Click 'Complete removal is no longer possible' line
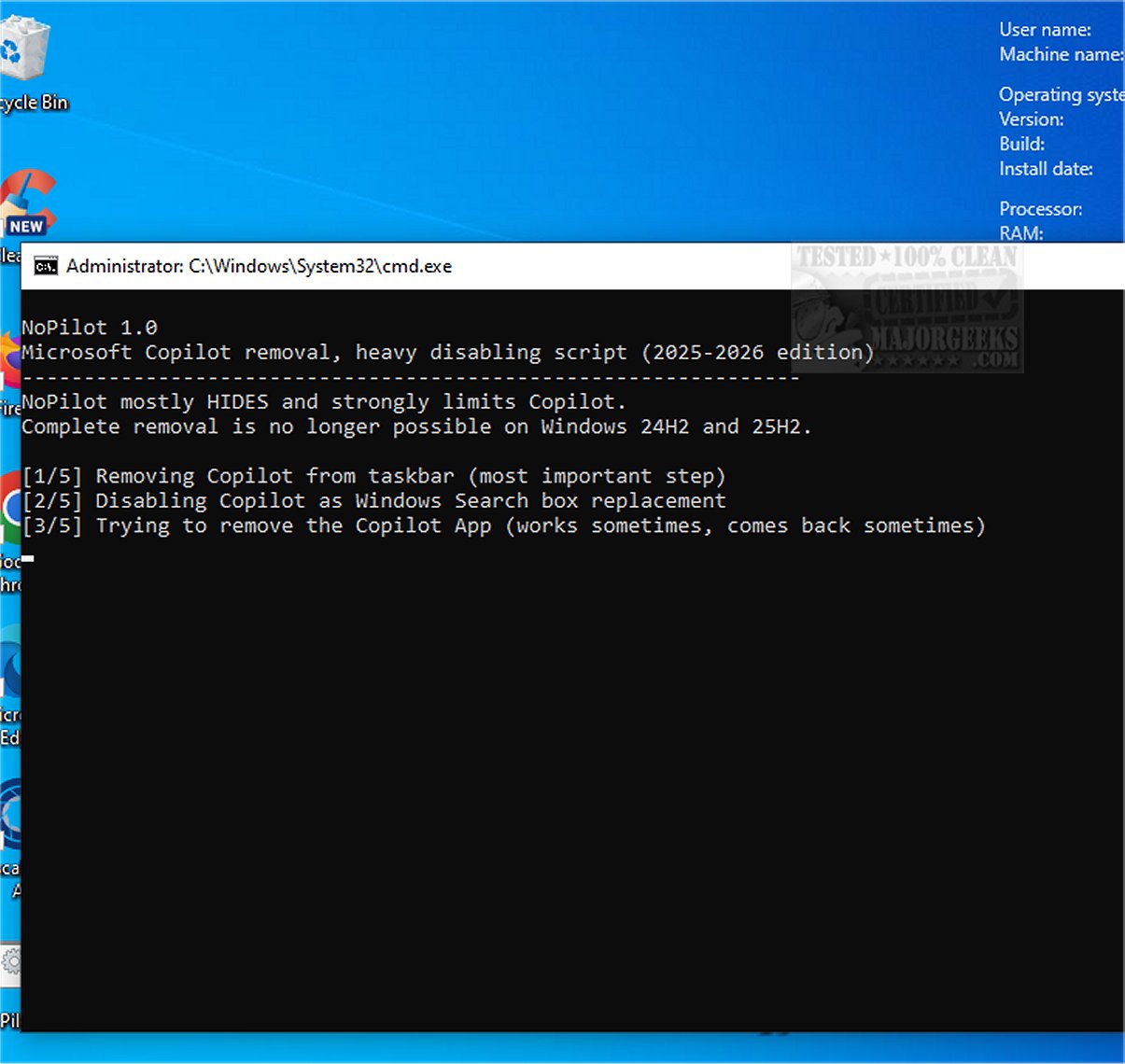 416,427
